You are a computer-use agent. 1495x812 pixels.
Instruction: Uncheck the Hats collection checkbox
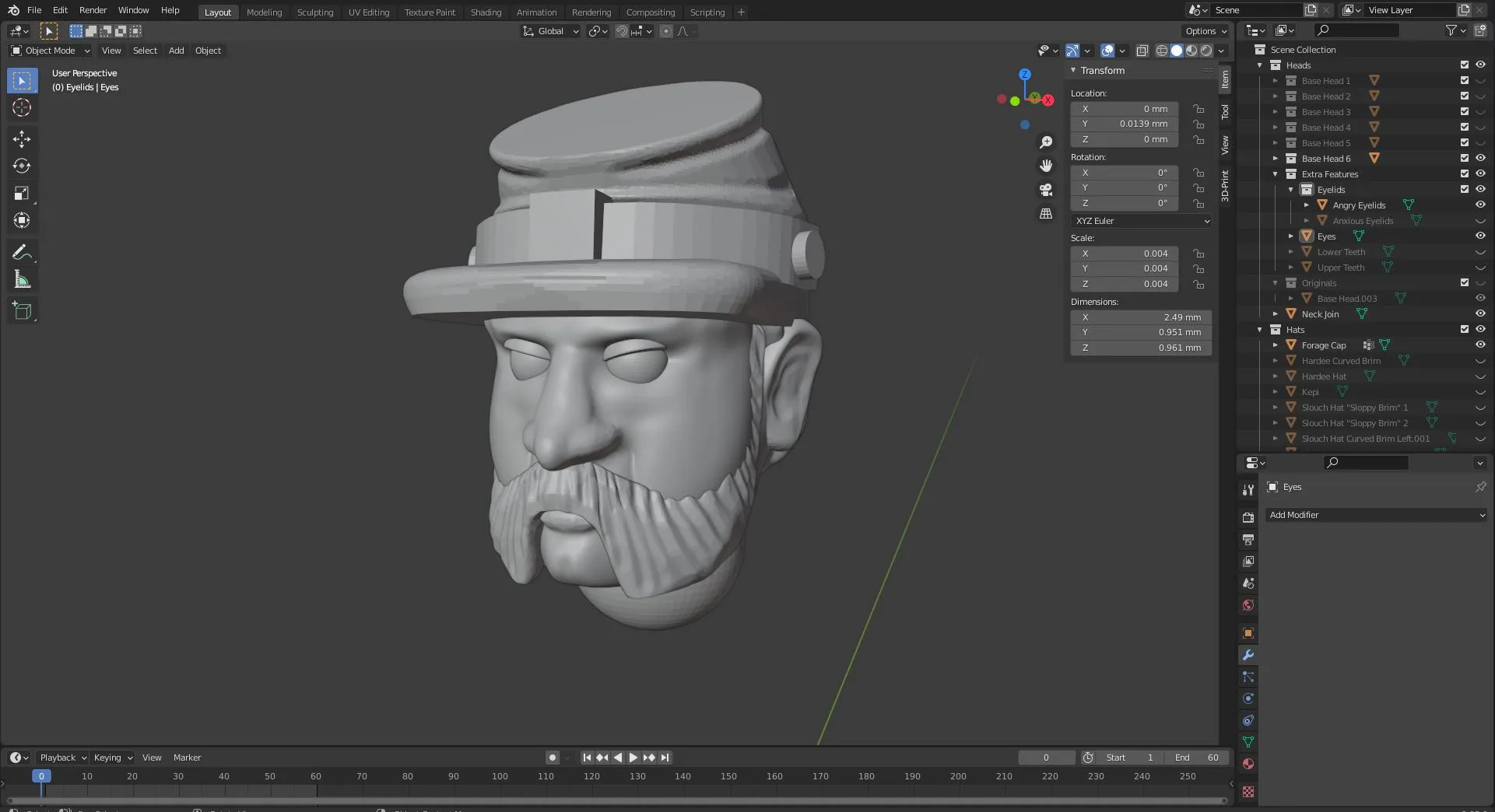tap(1465, 330)
